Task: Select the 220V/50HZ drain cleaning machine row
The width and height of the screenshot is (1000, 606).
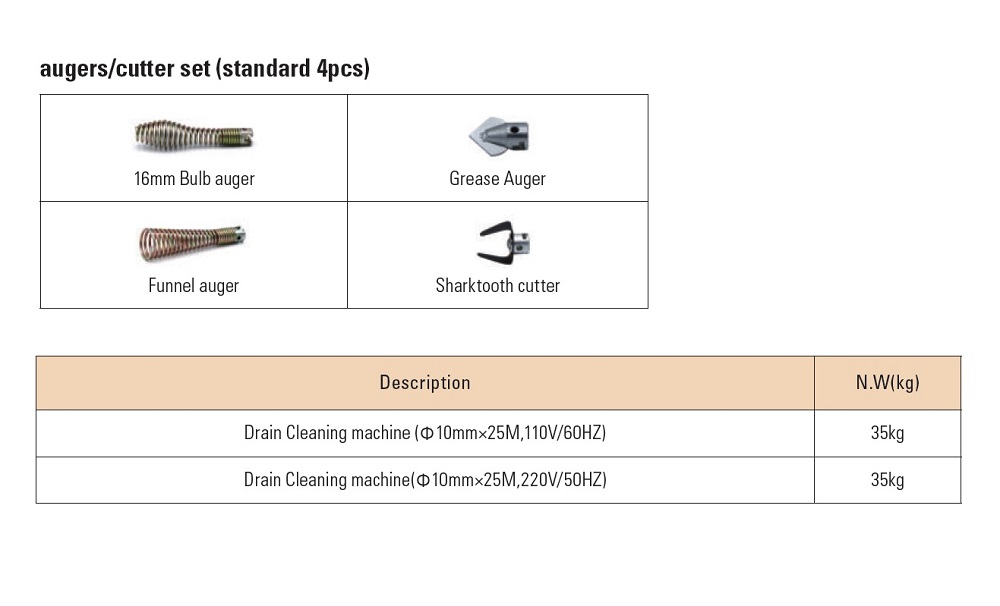Action: click(499, 480)
